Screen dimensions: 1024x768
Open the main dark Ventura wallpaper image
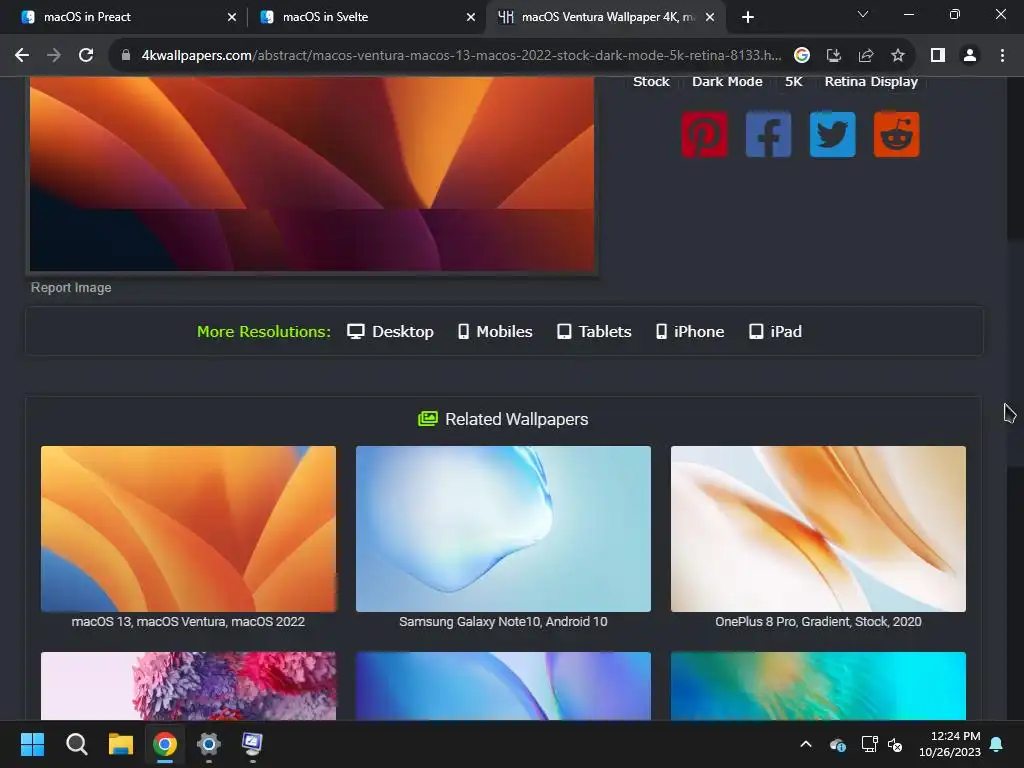pos(312,174)
